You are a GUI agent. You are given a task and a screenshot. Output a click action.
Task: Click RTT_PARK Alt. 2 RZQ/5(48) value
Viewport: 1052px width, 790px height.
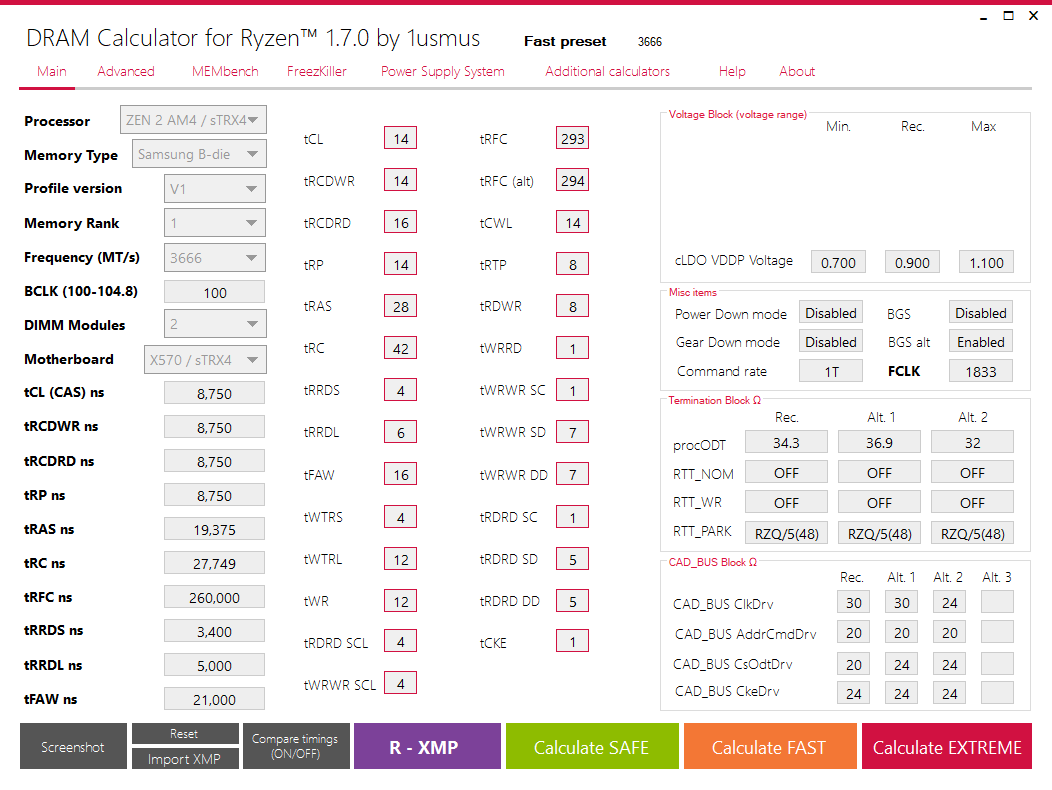tap(972, 533)
